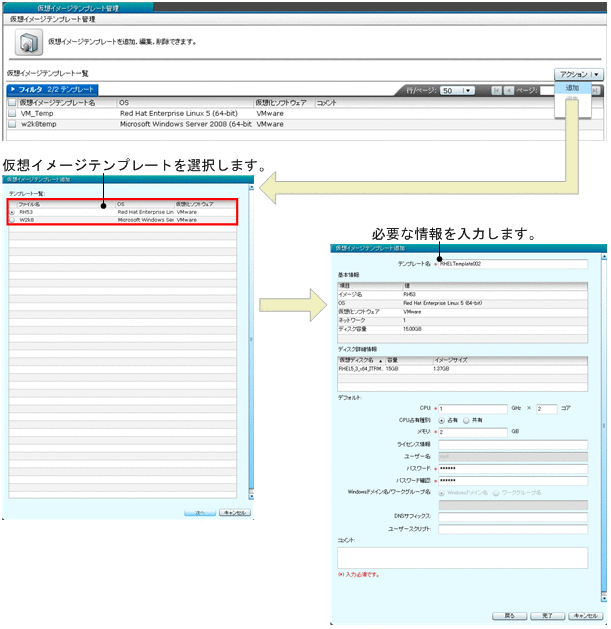
Task: Click the テンプレート名 input field
Action: coord(512,264)
